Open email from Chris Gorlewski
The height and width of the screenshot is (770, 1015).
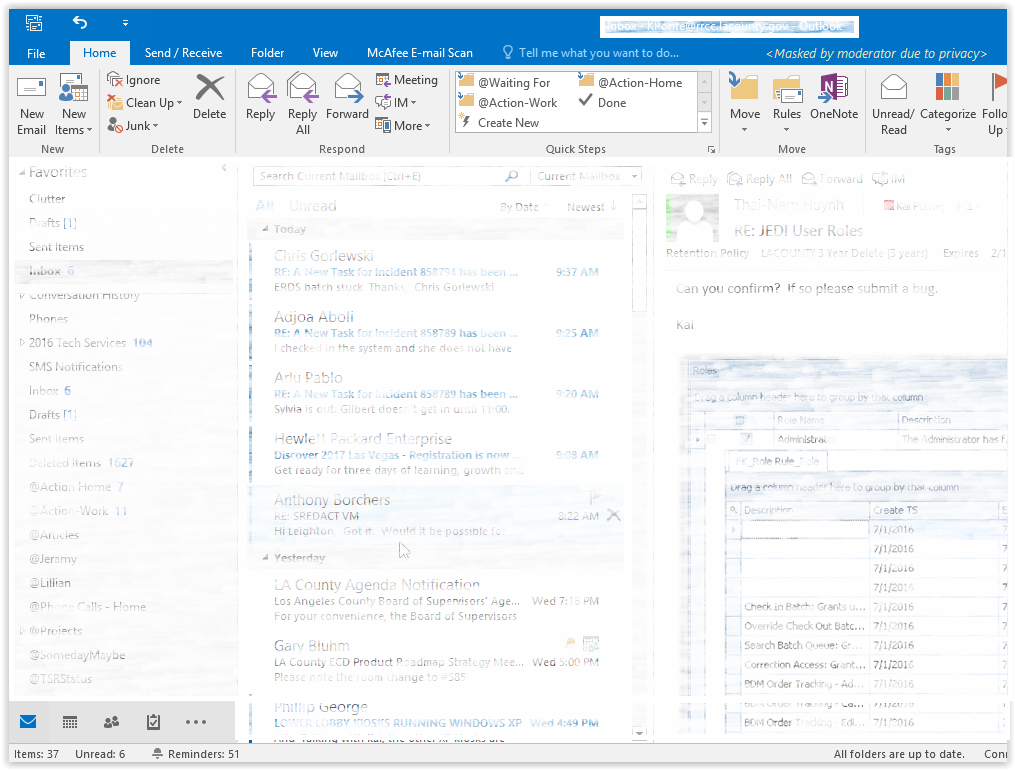(436, 270)
